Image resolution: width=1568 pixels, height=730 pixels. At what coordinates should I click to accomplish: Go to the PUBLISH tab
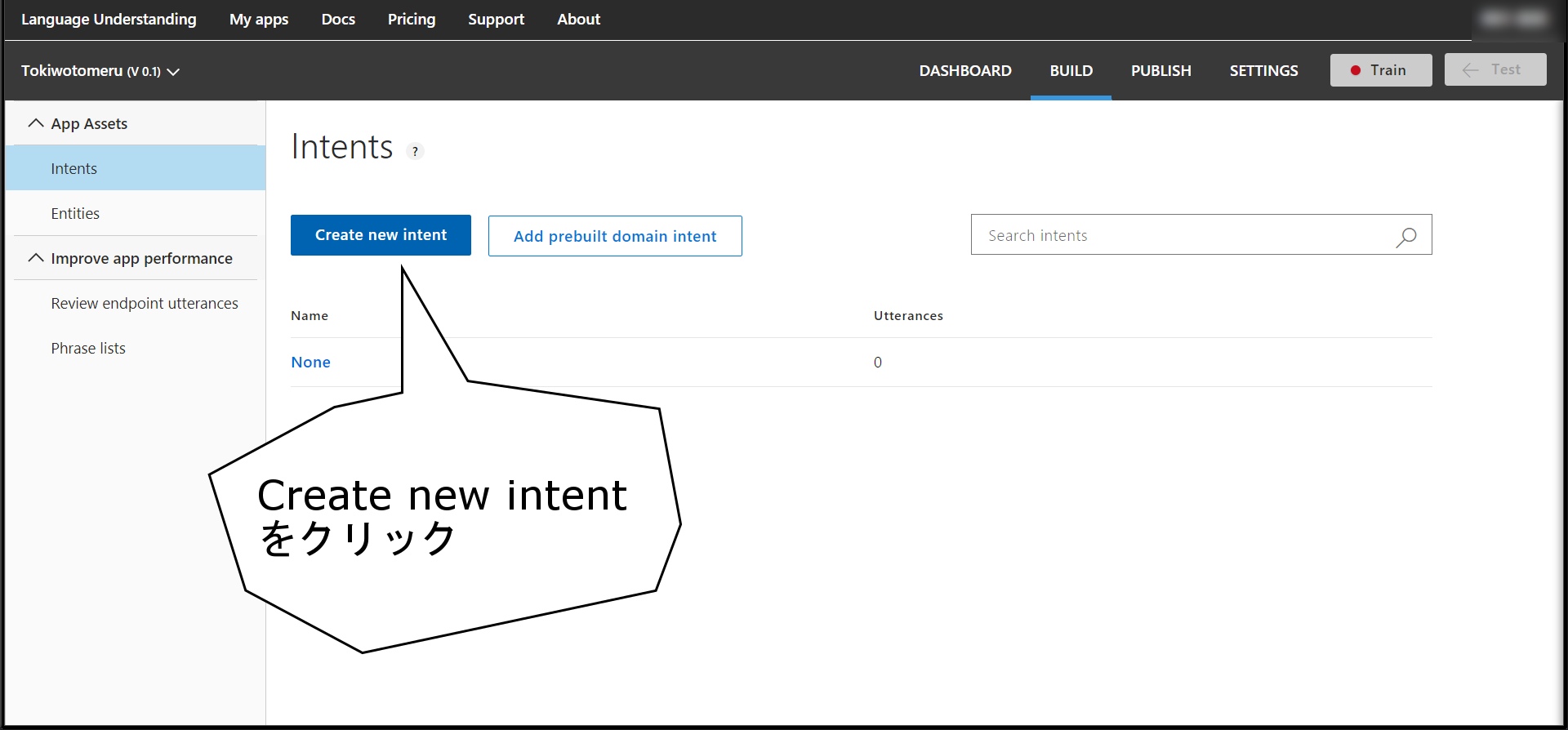(x=1160, y=71)
